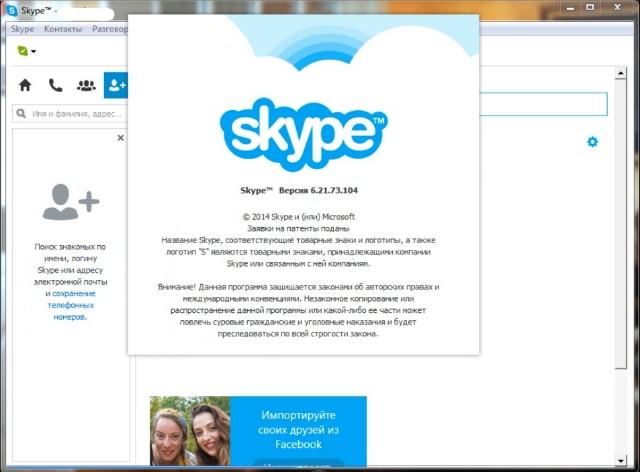Click the scrollbar down arrow
The height and width of the screenshot is (472, 640).
620,461
